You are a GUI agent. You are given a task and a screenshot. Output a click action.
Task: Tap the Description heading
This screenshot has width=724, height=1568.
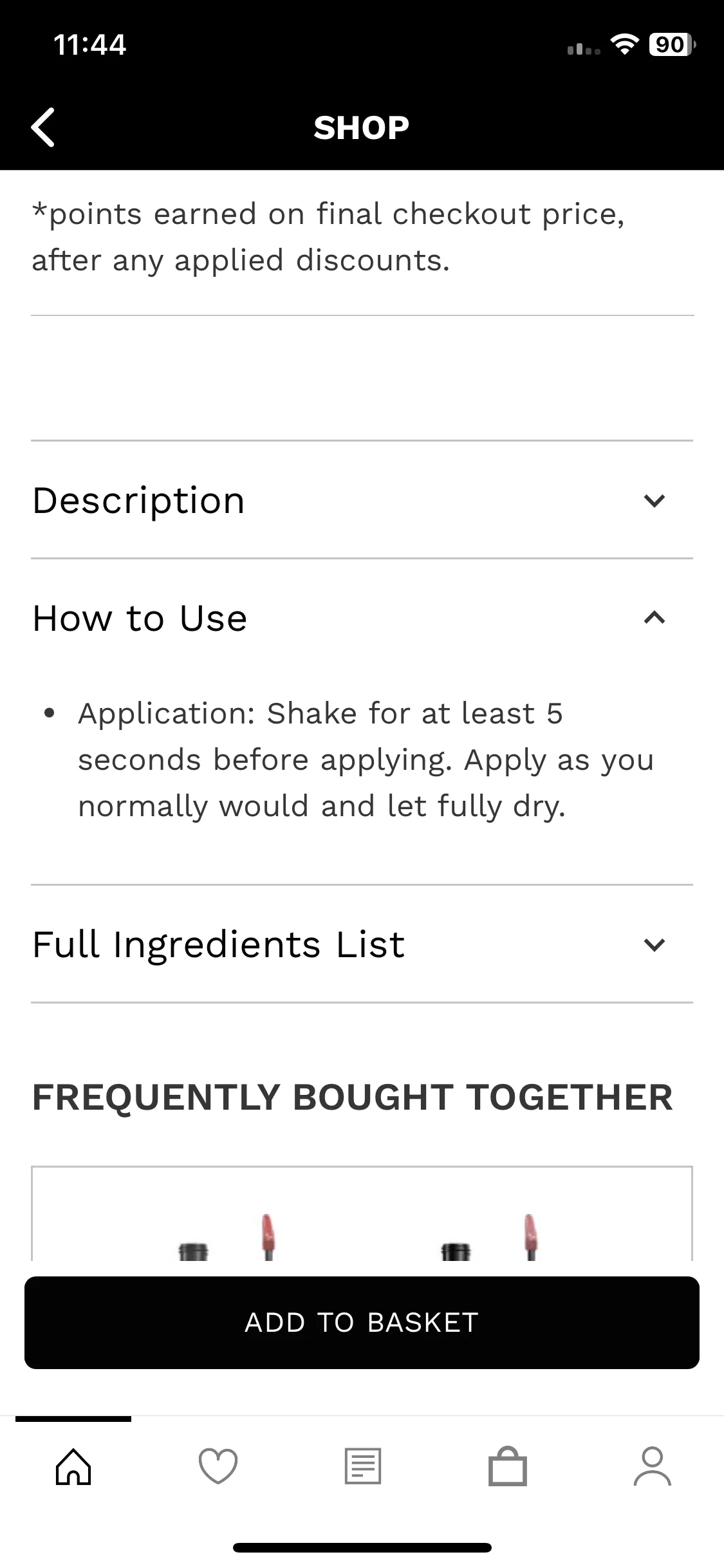139,501
